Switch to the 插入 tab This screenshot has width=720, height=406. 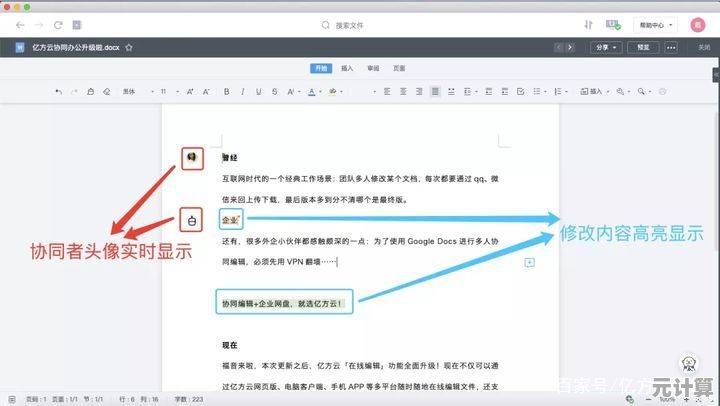pos(347,69)
